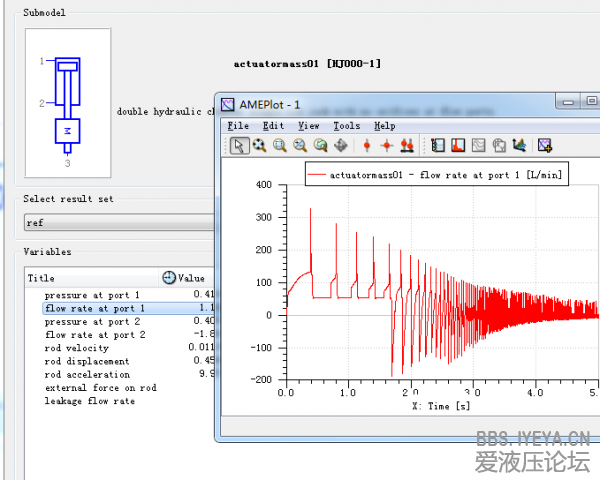This screenshot has height=480, width=600.
Task: Select 'leakage flow rate' variable
Action: (89, 400)
